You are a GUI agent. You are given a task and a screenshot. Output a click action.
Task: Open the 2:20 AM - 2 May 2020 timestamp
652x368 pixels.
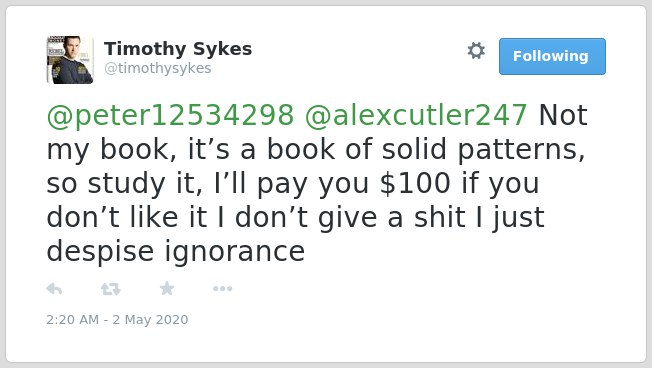(x=117, y=320)
